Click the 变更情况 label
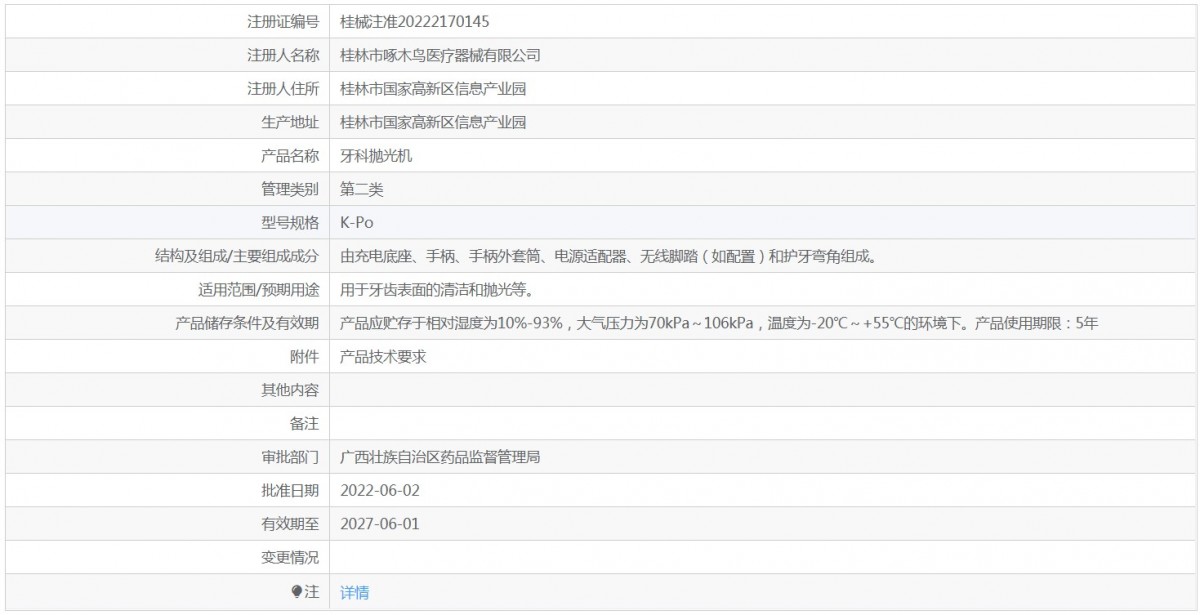1200x615 pixels. pos(290,558)
